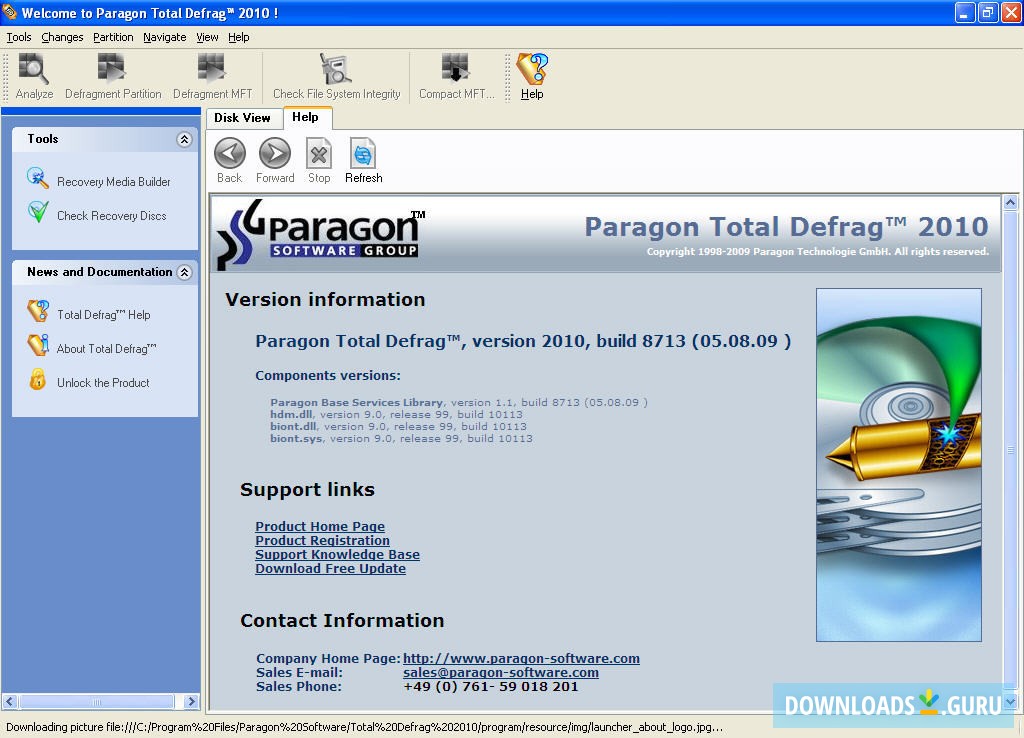Start Defragment Partition
Screen dimensions: 1024x738
point(113,75)
